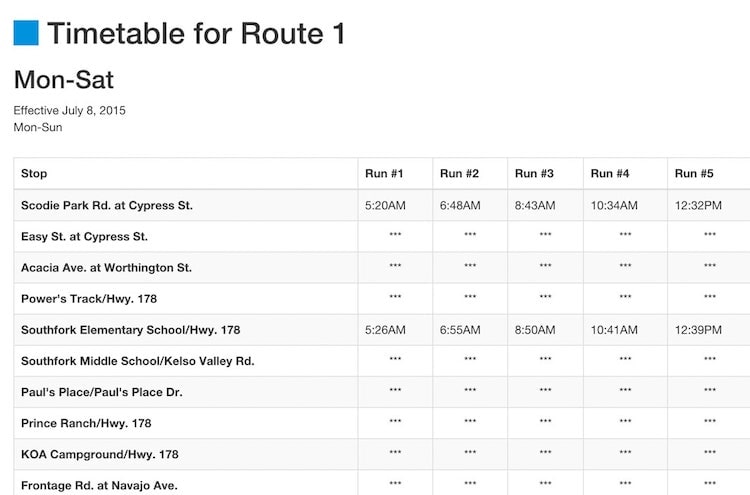Select the Power's Track/Hwy. 178 stop
Viewport: 750px width, 495px height.
click(x=89, y=299)
